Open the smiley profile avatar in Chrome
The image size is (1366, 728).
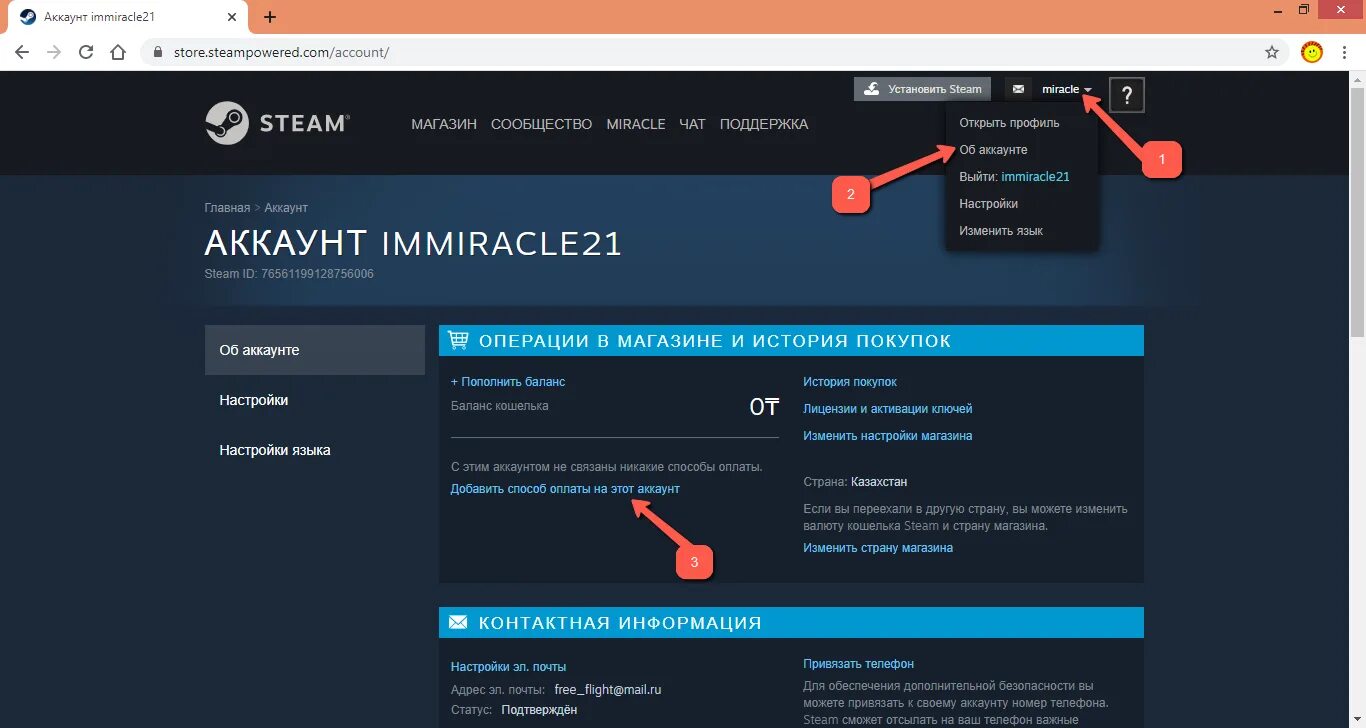1312,52
